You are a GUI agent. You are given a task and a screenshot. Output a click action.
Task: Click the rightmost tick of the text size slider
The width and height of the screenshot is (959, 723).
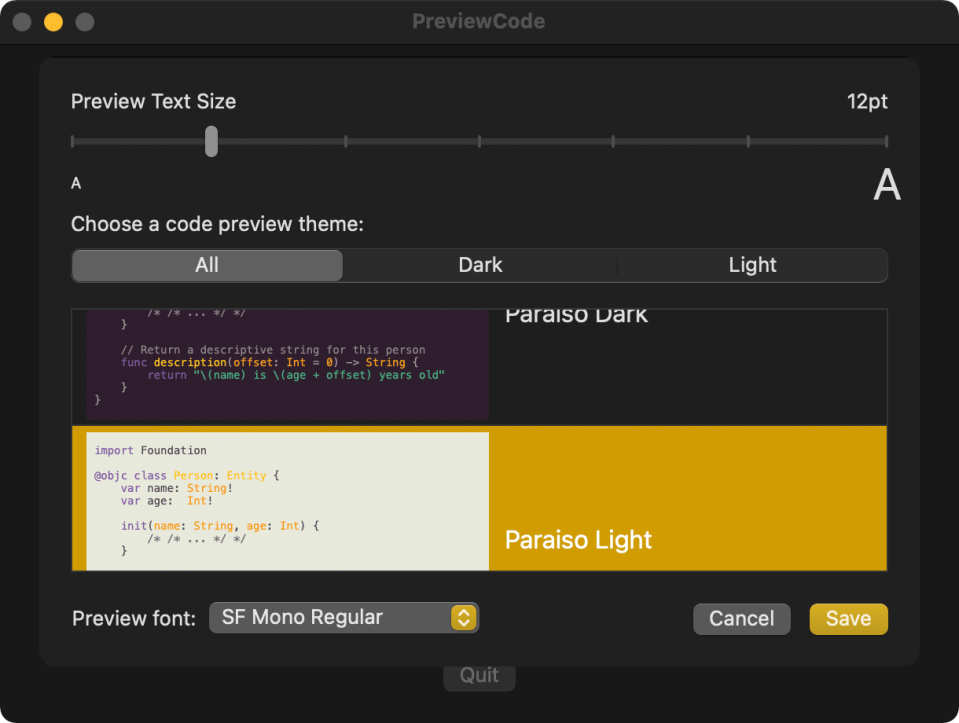click(886, 141)
